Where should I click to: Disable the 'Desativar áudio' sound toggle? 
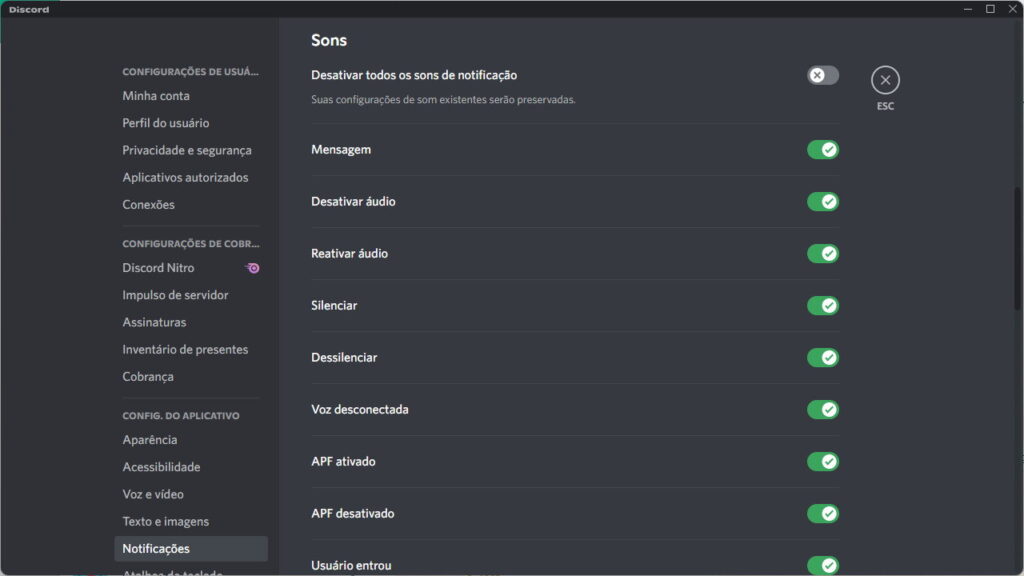point(822,202)
